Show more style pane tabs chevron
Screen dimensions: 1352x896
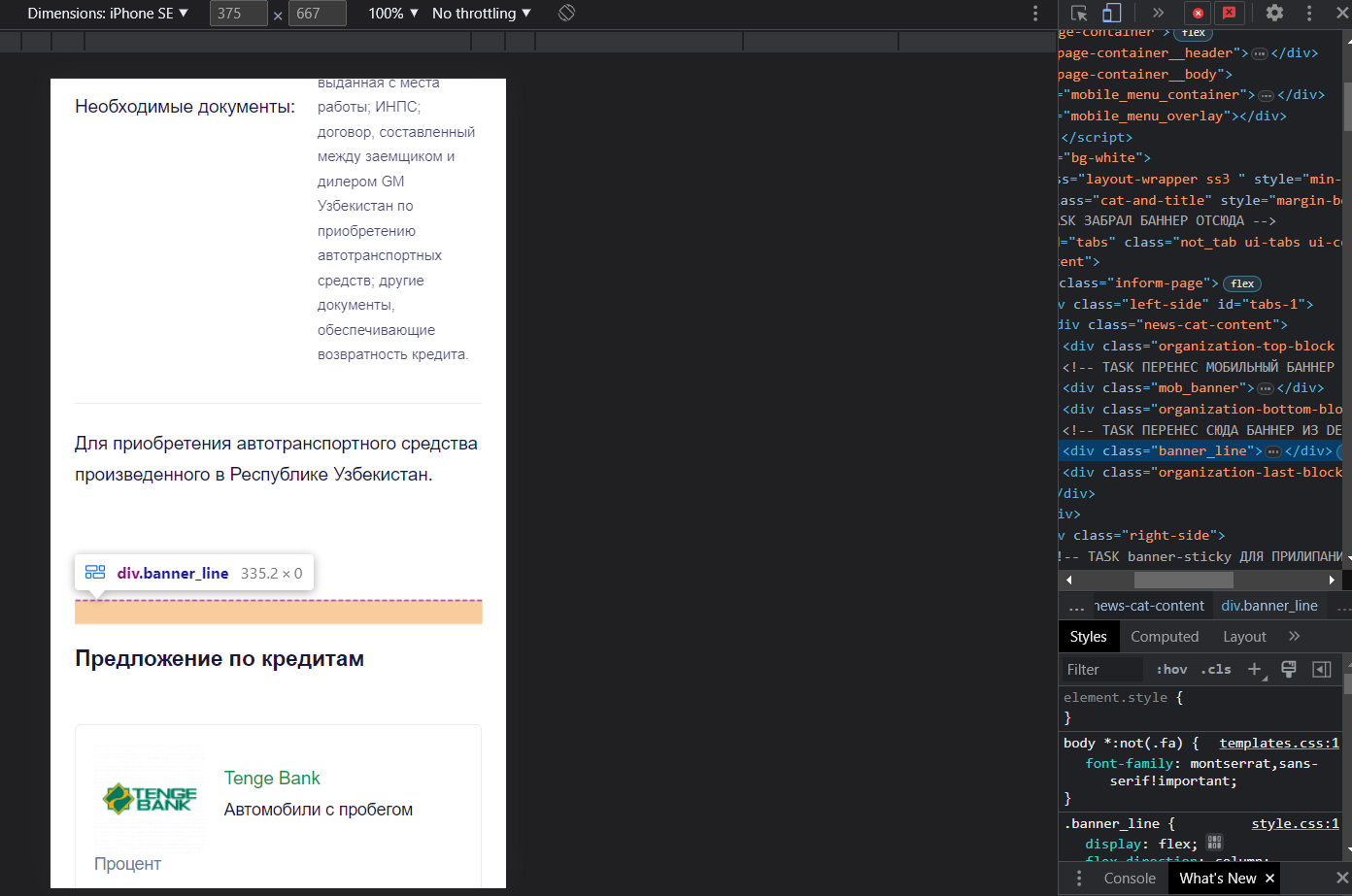tap(1294, 636)
